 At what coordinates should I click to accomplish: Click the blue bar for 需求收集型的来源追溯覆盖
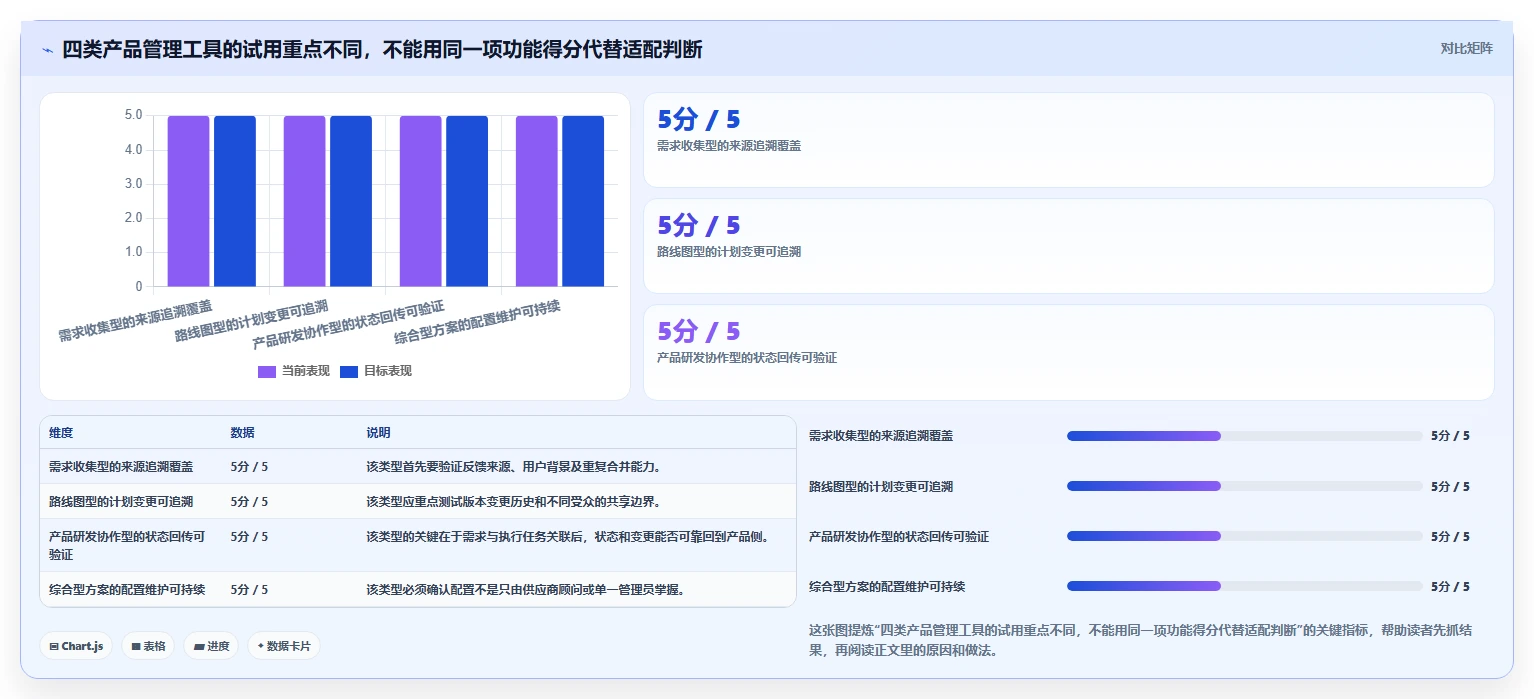(235, 201)
